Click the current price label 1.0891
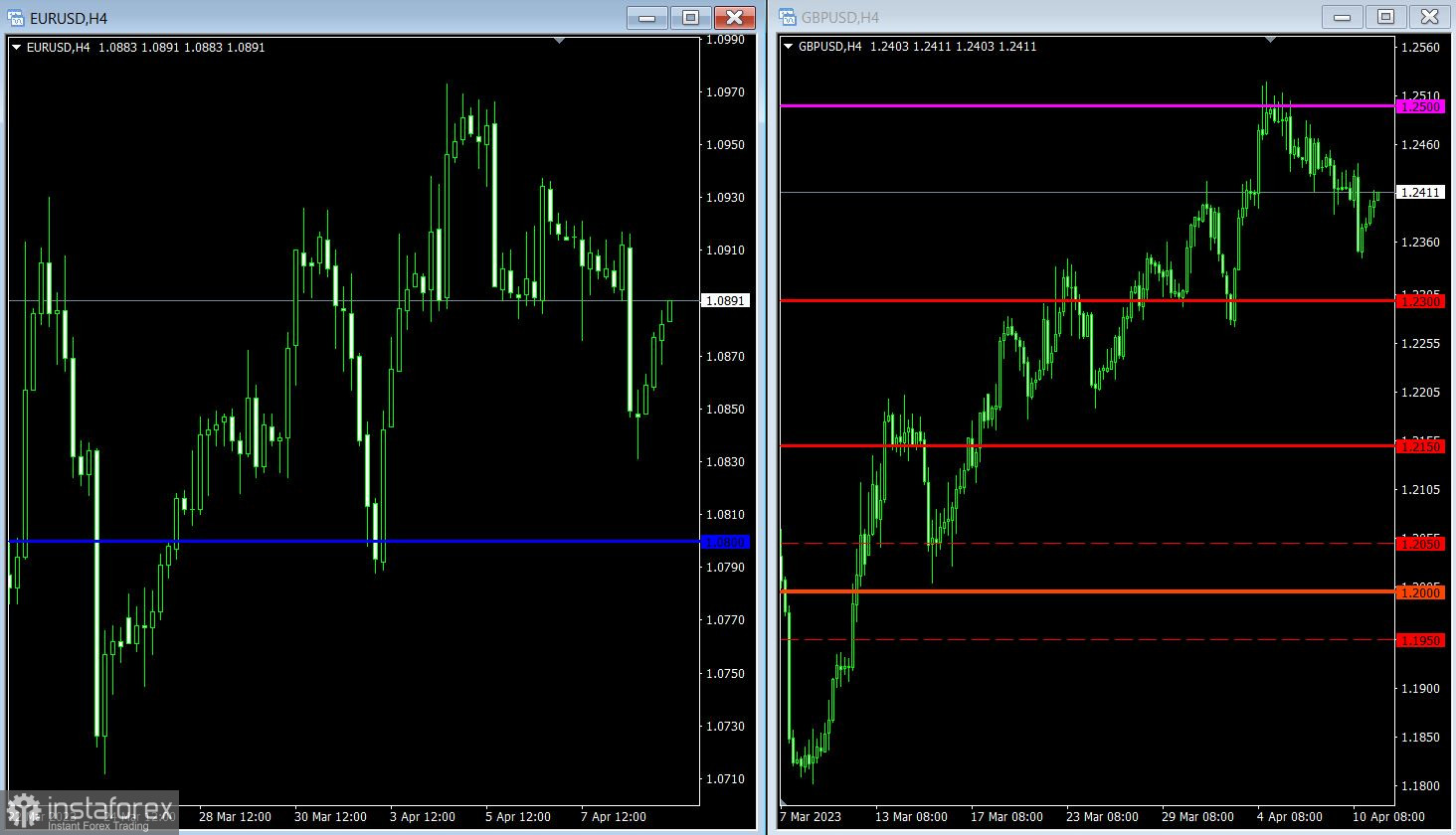Image resolution: width=1456 pixels, height=835 pixels. coord(725,300)
